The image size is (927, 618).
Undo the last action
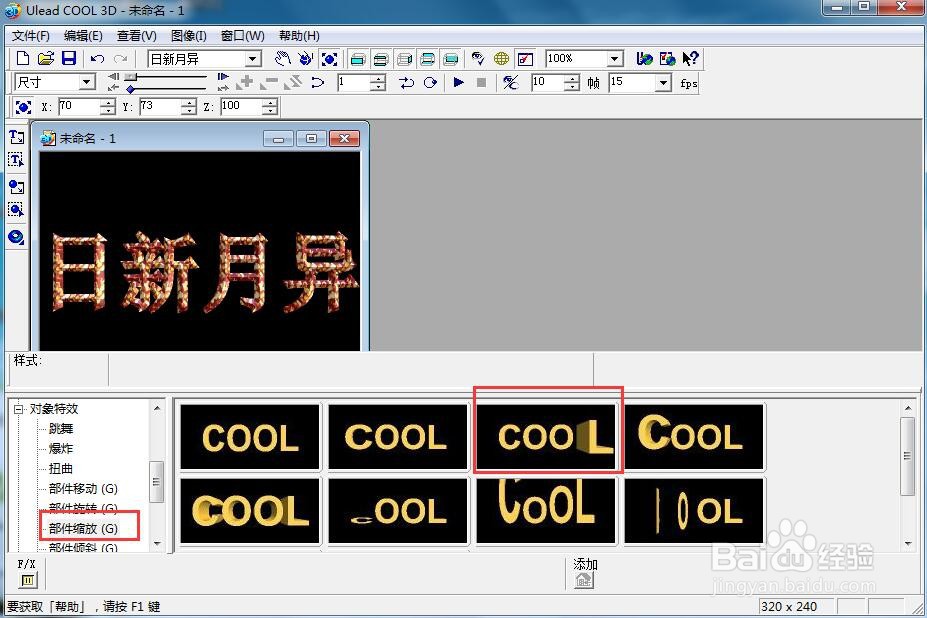click(98, 59)
